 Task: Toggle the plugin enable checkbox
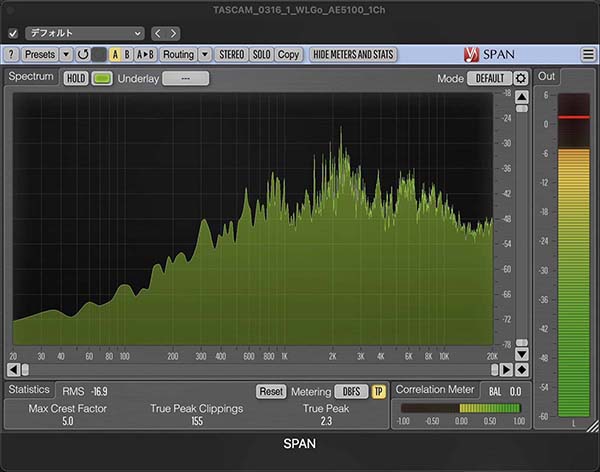(13, 34)
